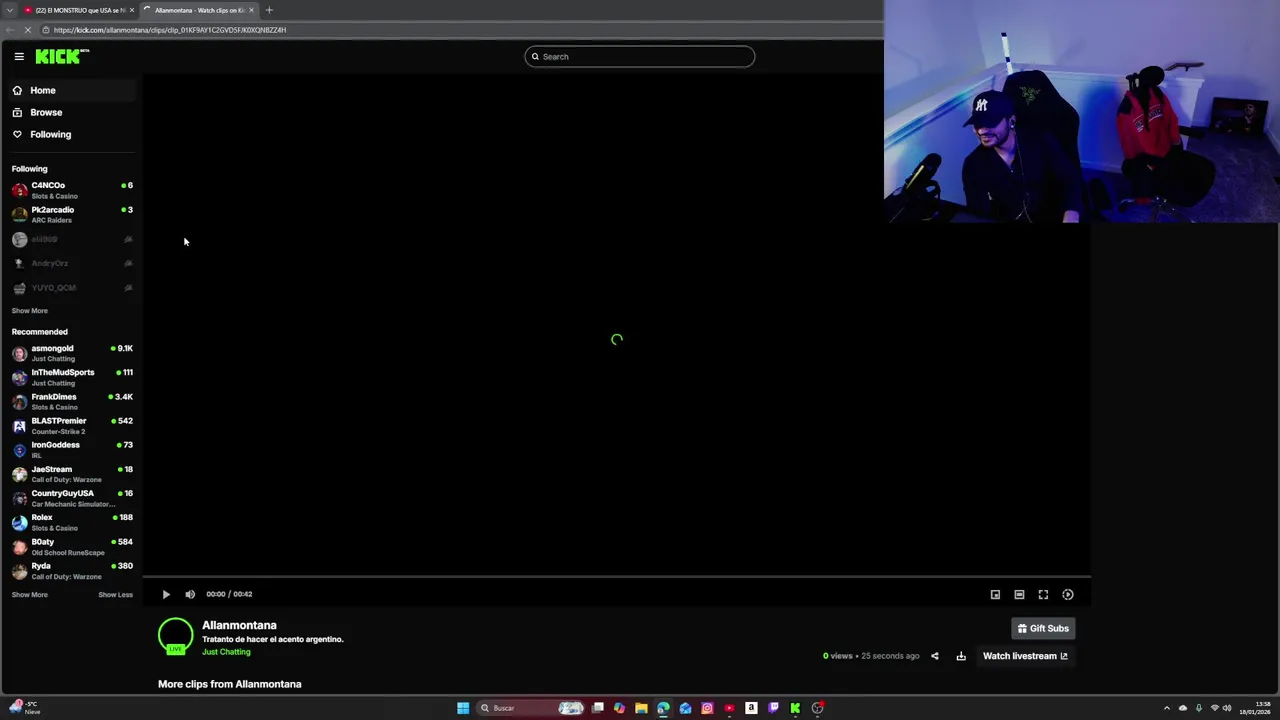Open IronGoddess IRL channel
The image size is (1280, 720).
point(70,450)
